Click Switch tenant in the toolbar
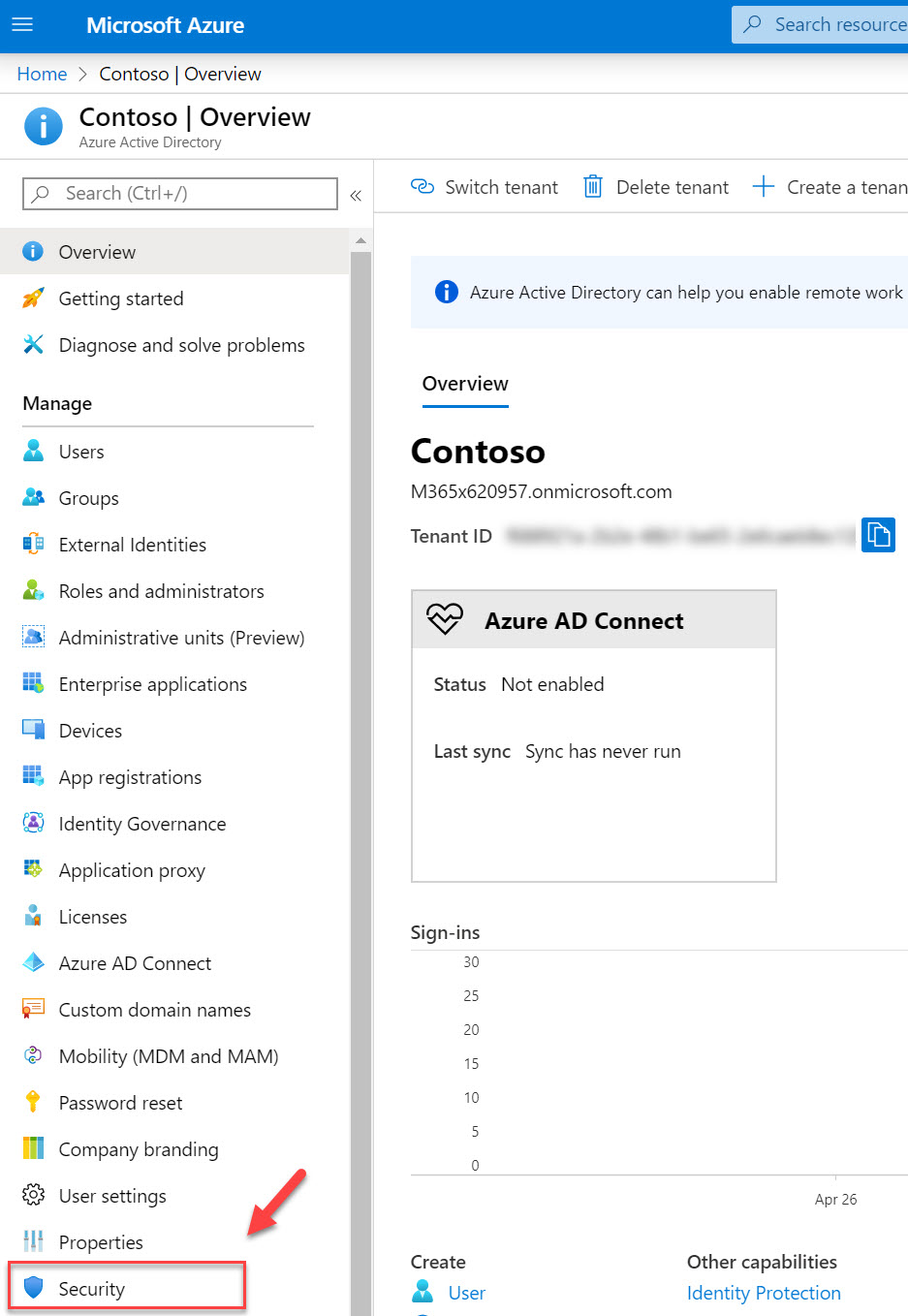 tap(485, 186)
